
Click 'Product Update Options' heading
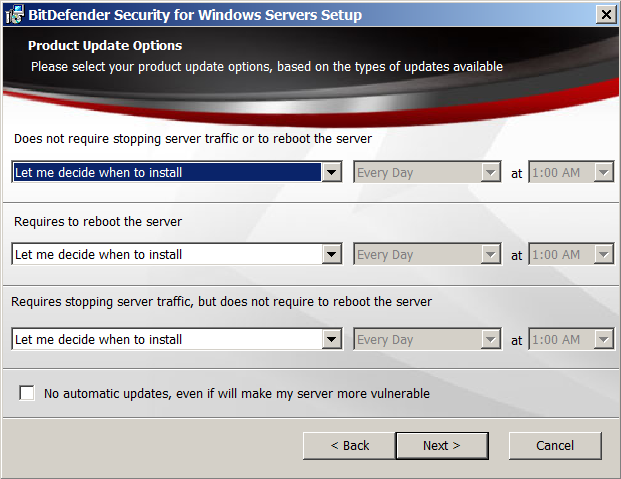click(x=105, y=46)
